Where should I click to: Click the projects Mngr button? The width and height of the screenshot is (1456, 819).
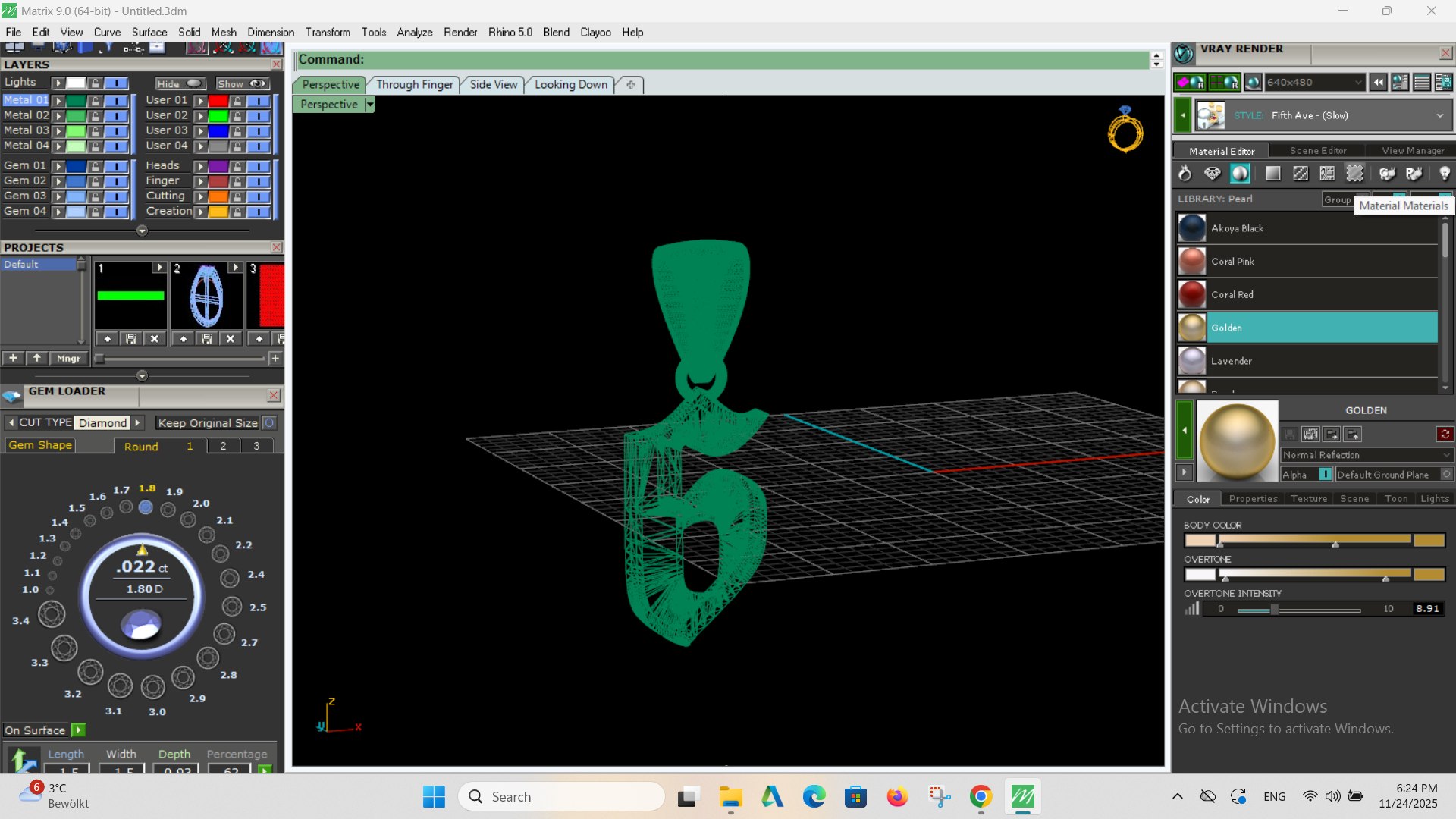[x=68, y=358]
